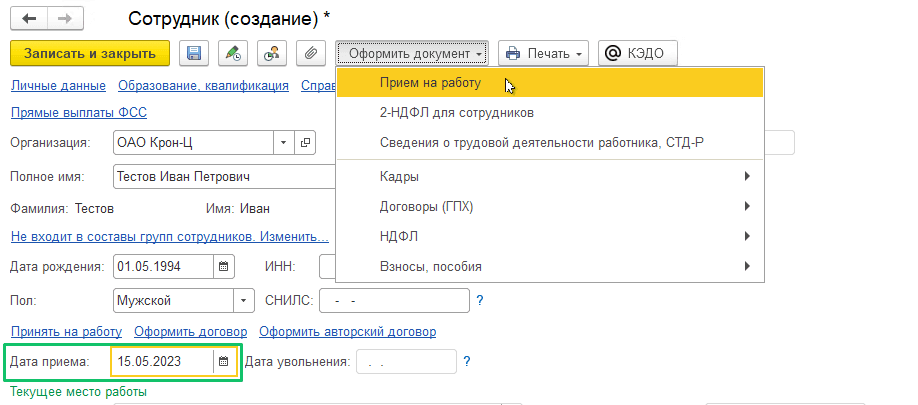Go forward with the right arrow

coord(64,19)
